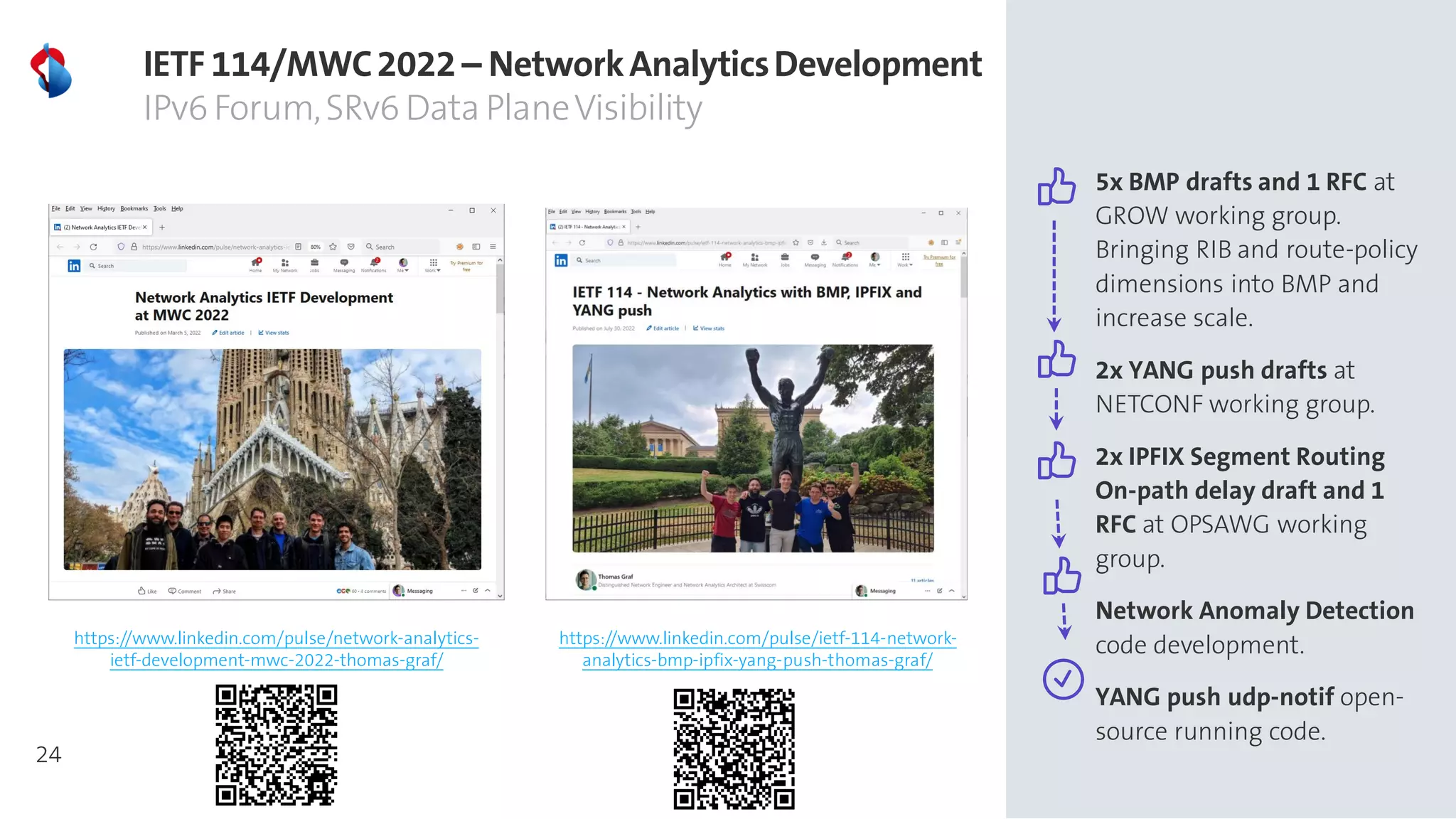Expand Work dropdown in left LinkedIn window

(x=433, y=265)
